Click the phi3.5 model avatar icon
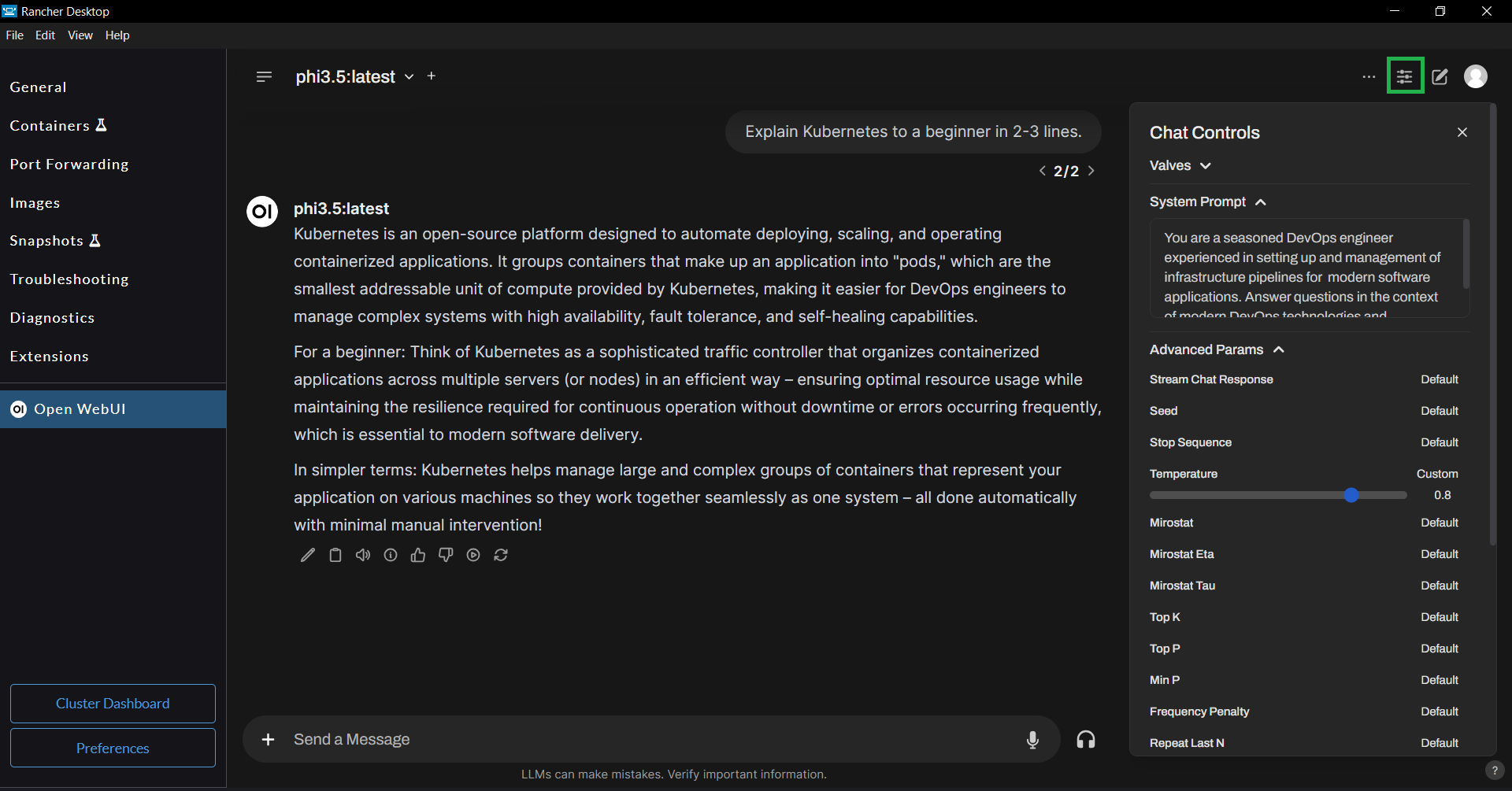 click(x=262, y=211)
